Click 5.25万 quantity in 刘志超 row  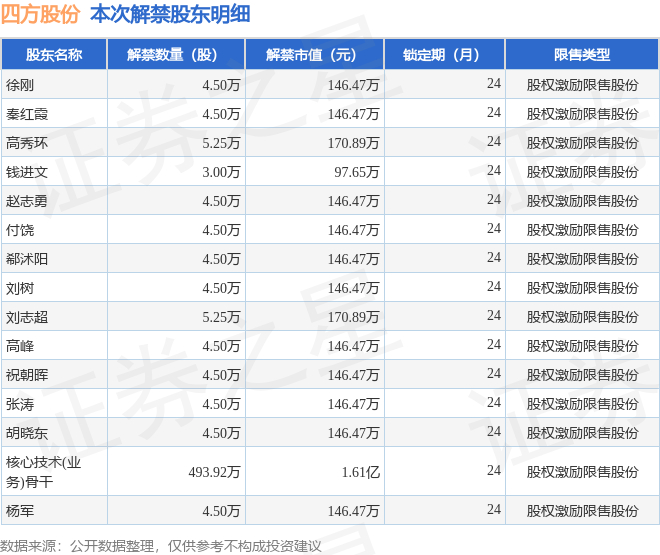221,317
